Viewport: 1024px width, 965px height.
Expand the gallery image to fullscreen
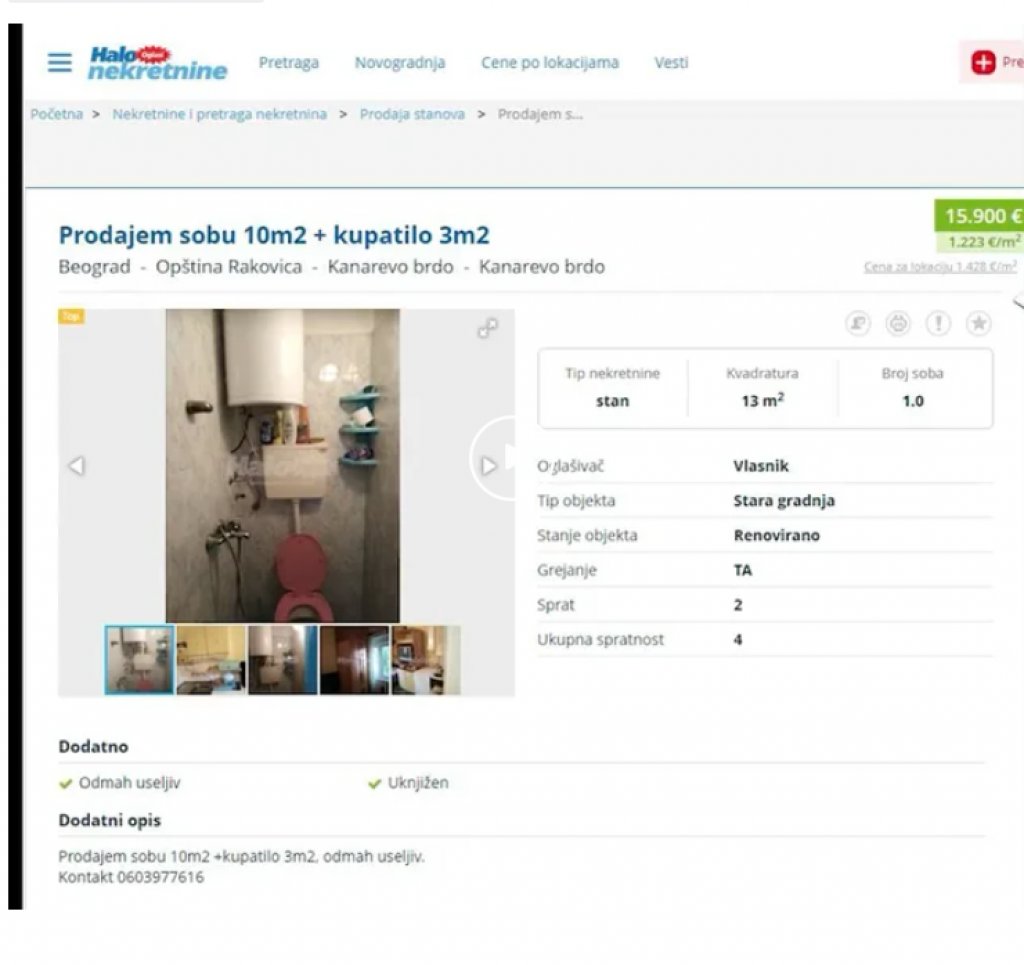pyautogui.click(x=488, y=328)
